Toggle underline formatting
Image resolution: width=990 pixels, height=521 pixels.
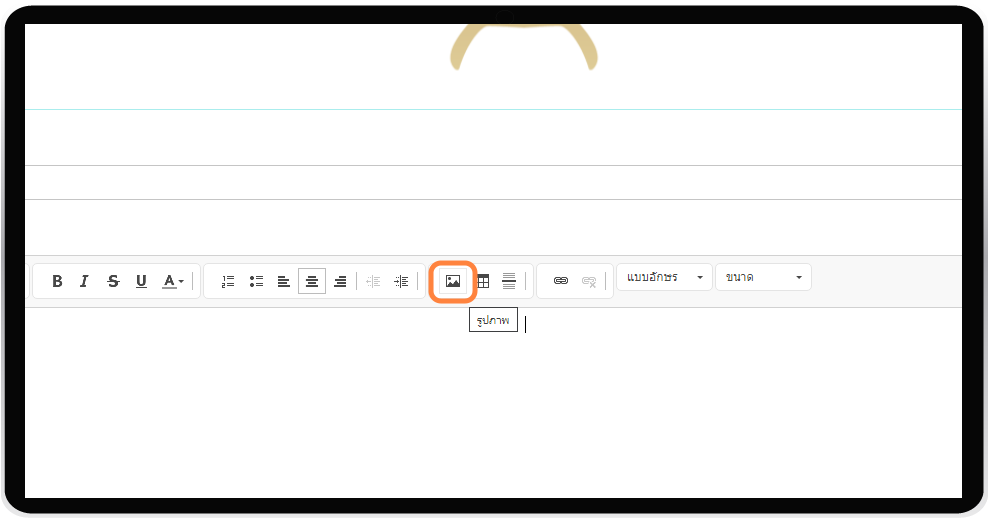(x=141, y=281)
